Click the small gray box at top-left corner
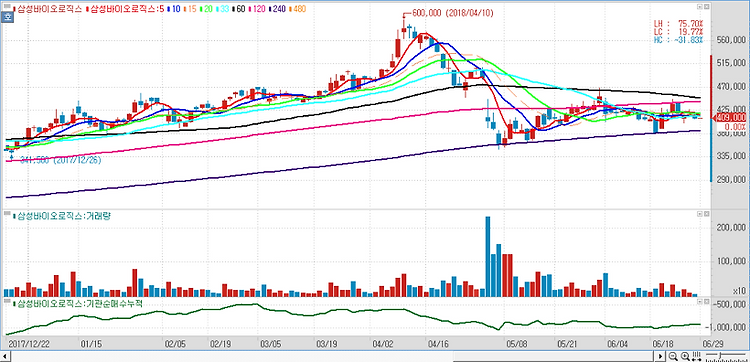This screenshot has width=750, height=362. coord(7,6)
